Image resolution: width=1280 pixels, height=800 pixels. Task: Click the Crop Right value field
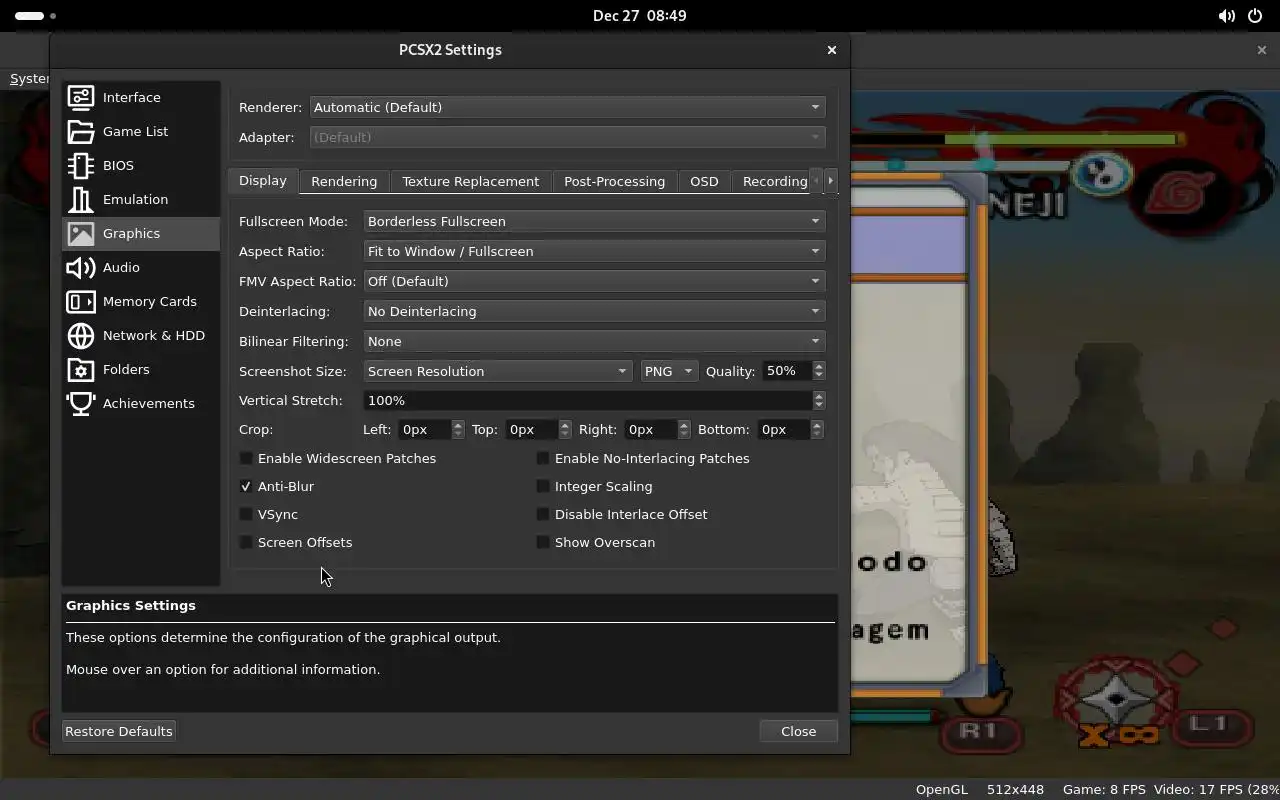pos(657,429)
